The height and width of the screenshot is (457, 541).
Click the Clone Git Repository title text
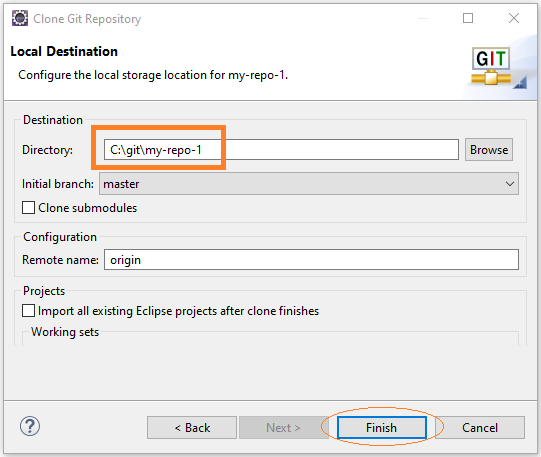(87, 19)
